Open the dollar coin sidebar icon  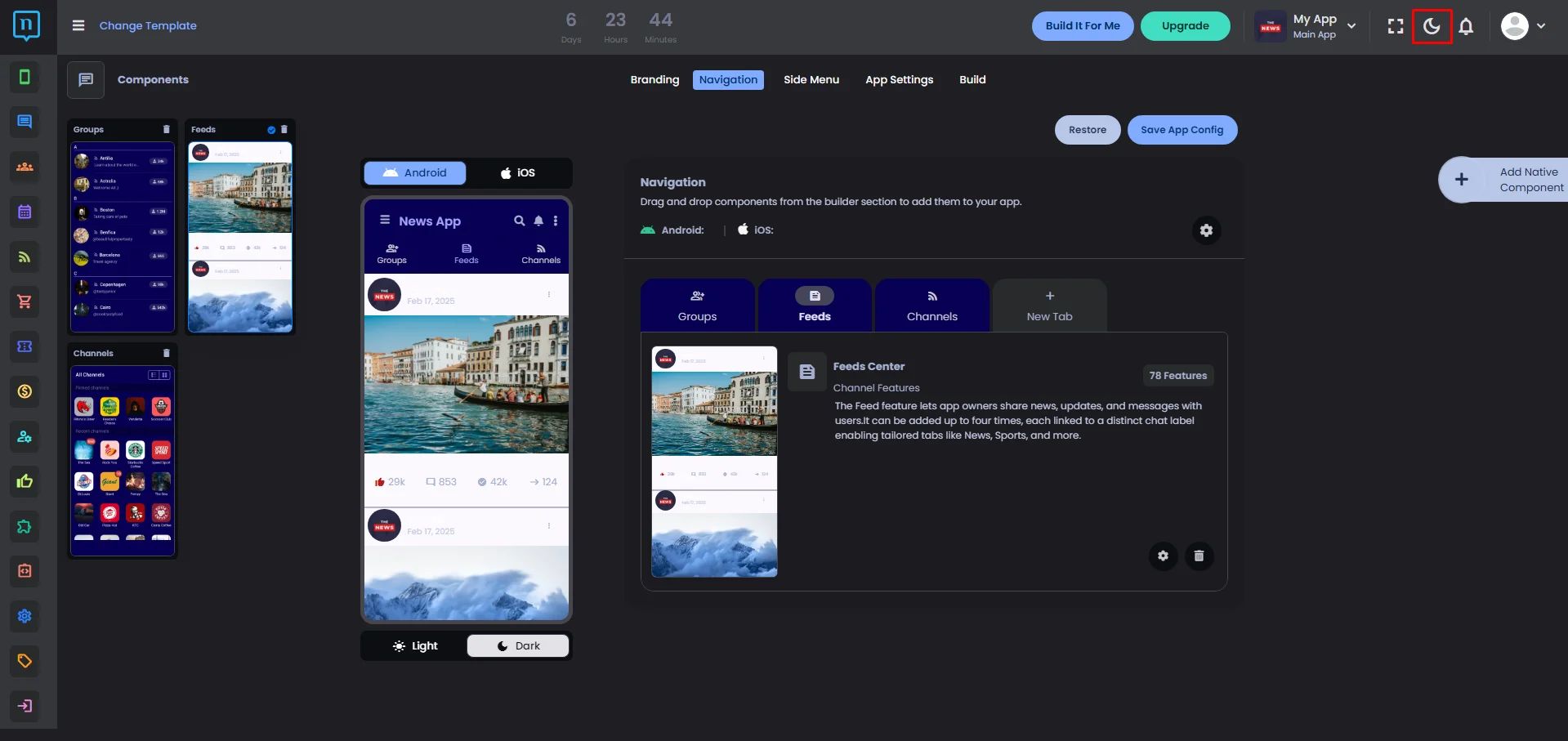[x=25, y=391]
